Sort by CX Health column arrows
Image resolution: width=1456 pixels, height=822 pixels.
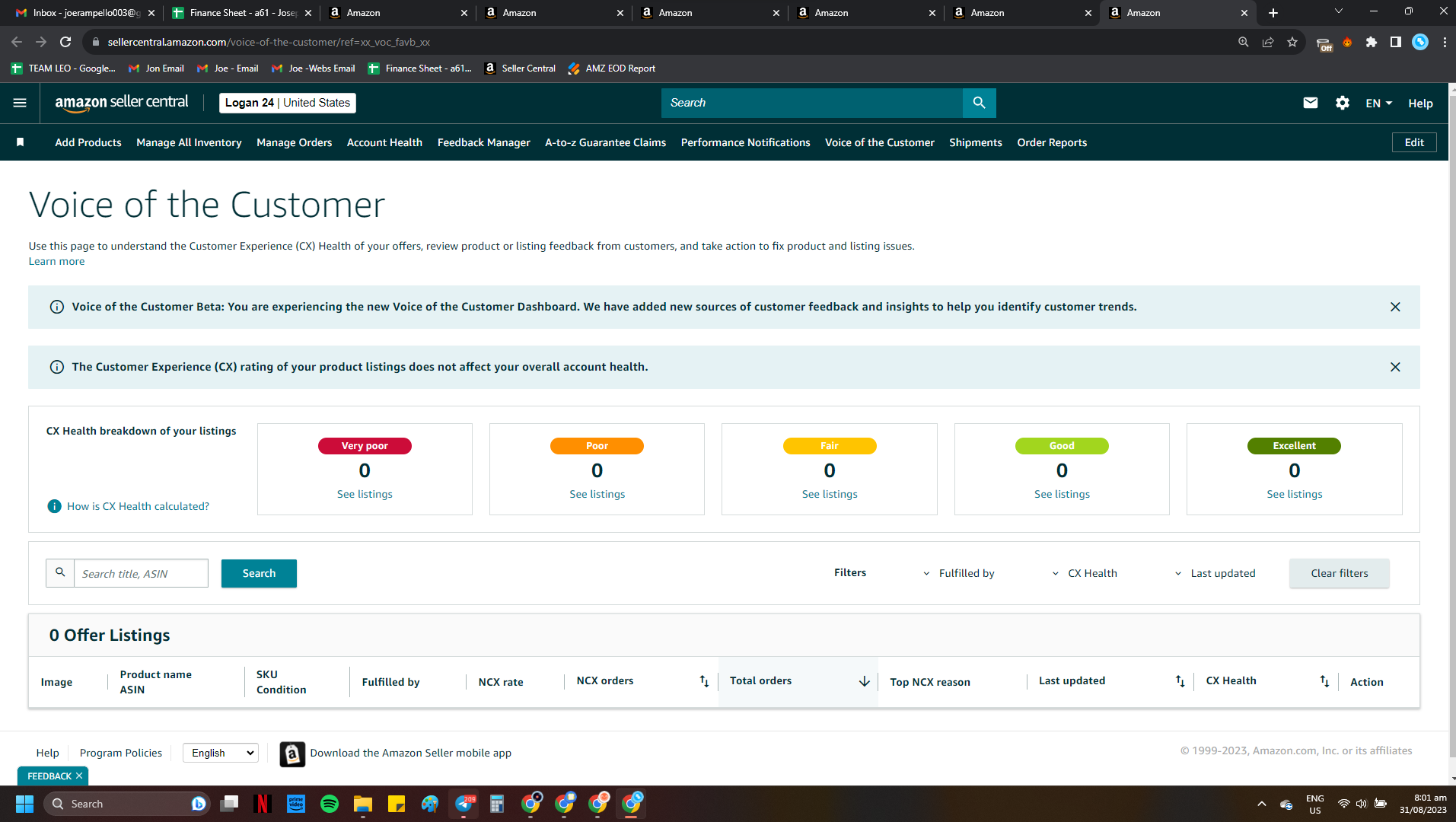(1324, 681)
